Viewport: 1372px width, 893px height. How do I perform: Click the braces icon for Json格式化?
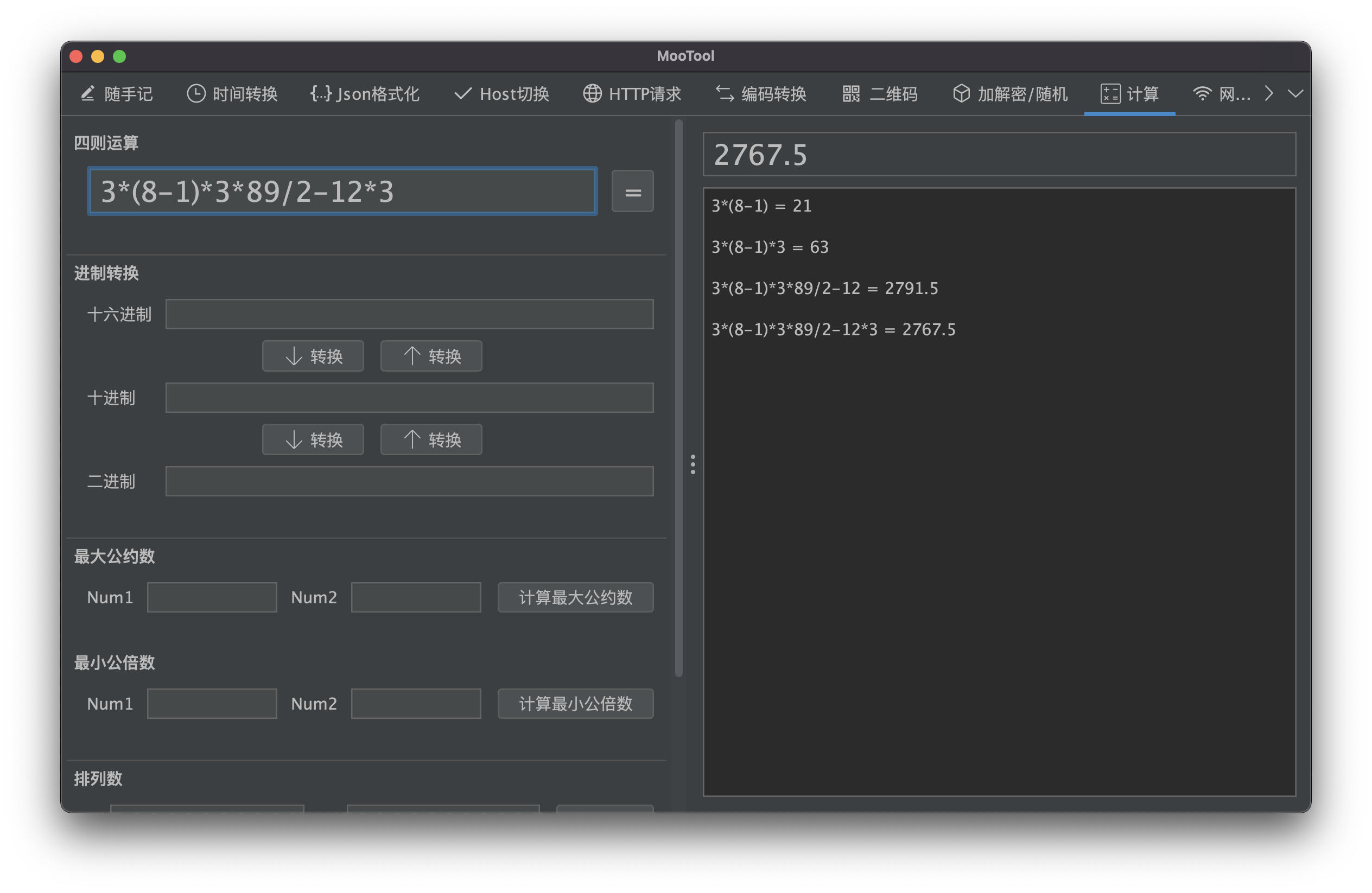(321, 93)
